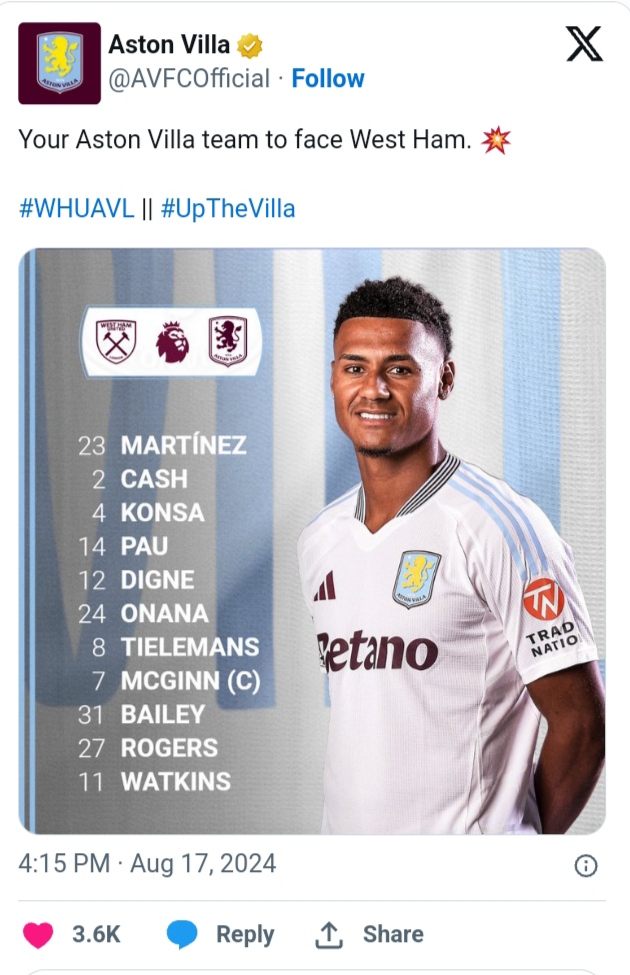Screen dimensions: 630x975
Task: Click the Aston Villa display name
Action: 169,44
